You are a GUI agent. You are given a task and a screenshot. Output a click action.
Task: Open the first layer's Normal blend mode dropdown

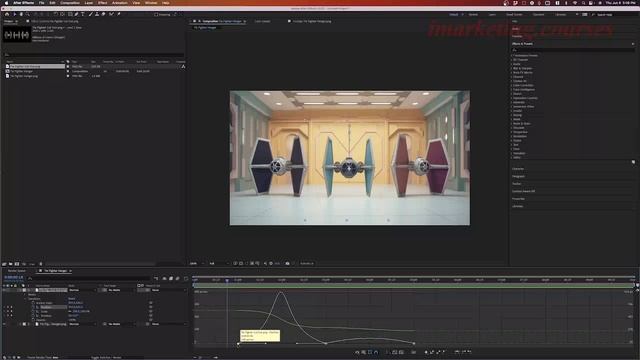tap(83, 290)
